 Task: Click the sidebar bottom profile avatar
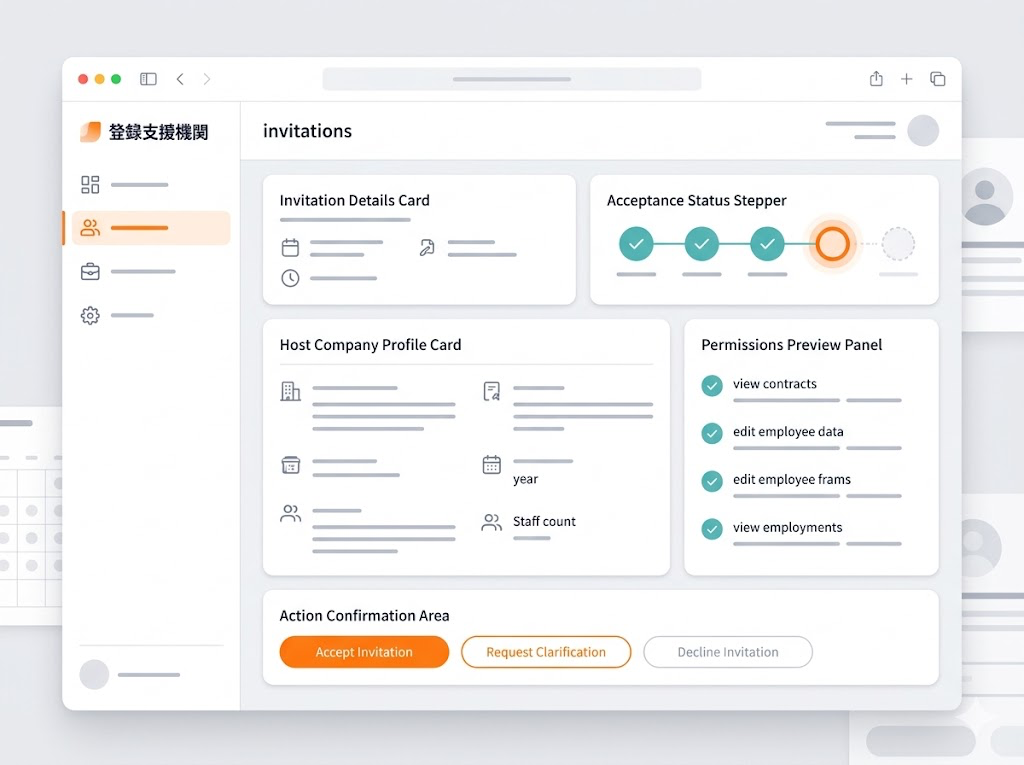[94, 674]
